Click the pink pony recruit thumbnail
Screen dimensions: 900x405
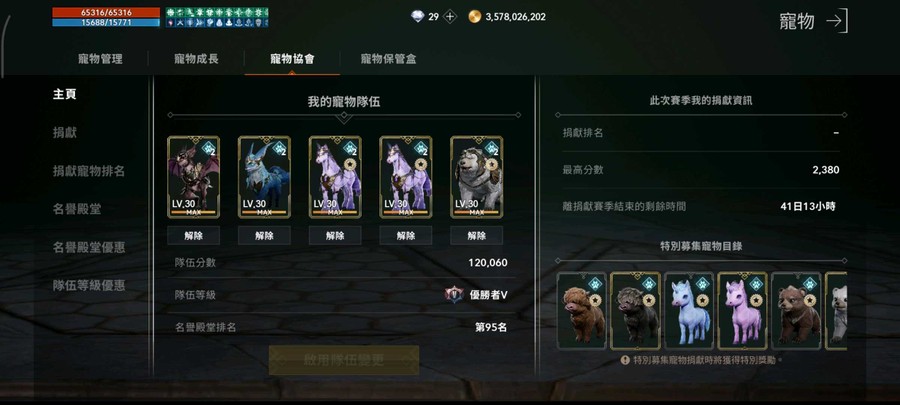742,311
